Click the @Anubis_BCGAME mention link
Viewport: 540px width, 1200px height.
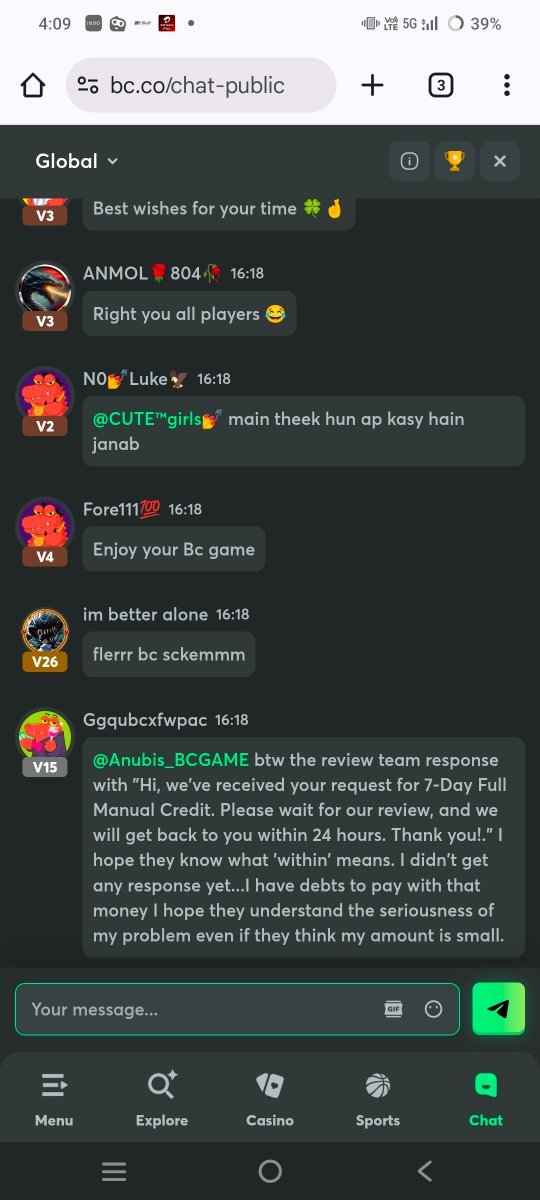pyautogui.click(x=171, y=760)
